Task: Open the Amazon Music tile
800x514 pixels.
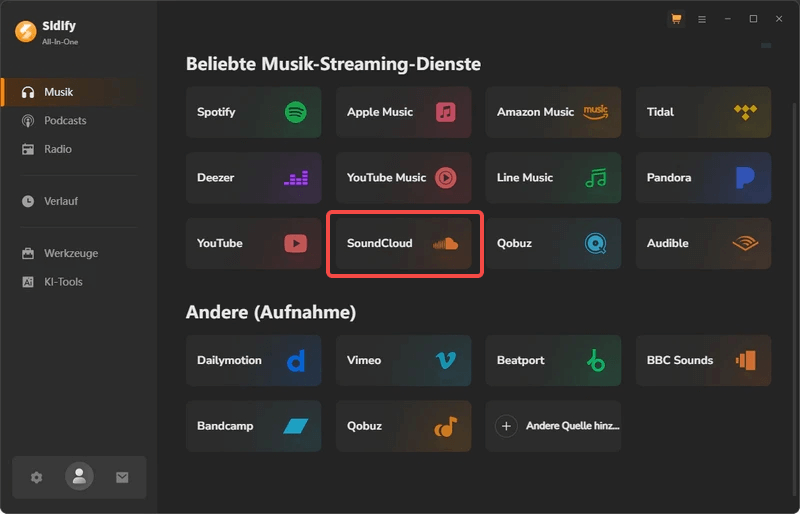Action: 553,112
